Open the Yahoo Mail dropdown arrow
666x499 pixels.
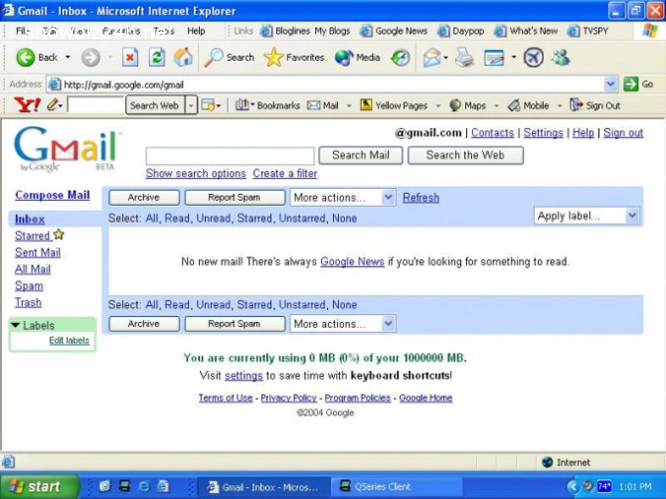349,106
